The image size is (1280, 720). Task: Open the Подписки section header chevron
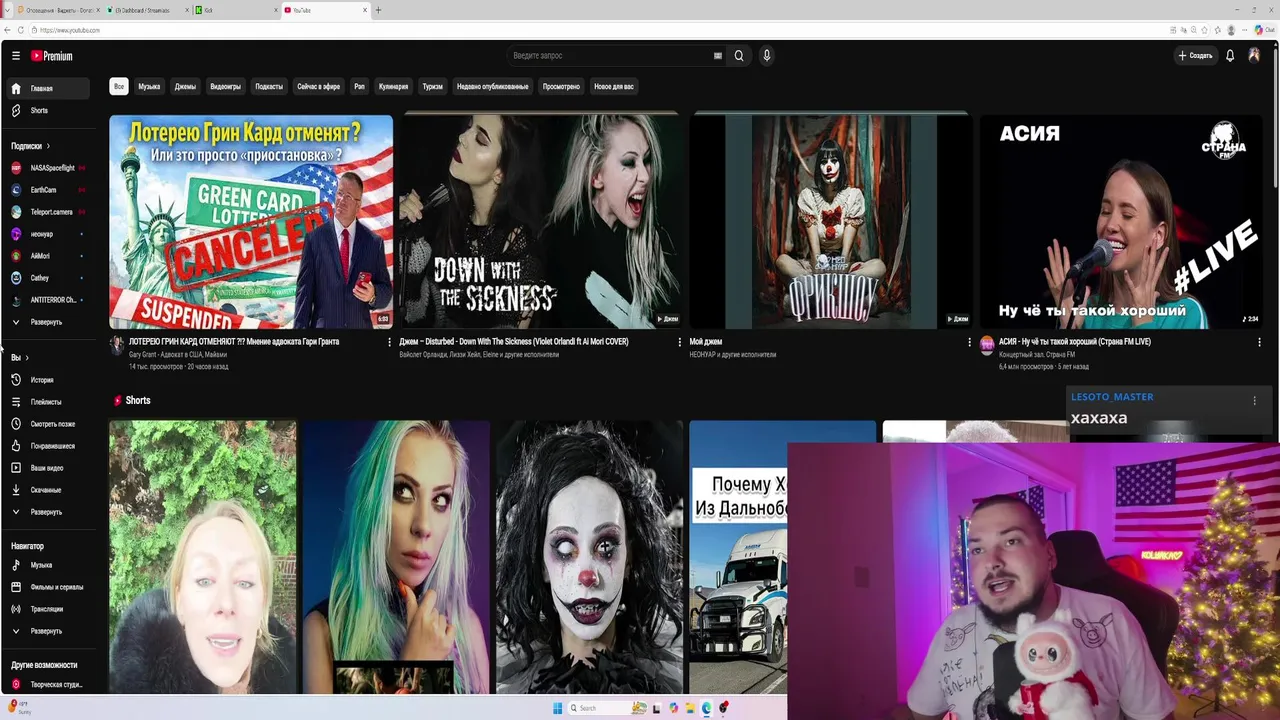(47, 146)
